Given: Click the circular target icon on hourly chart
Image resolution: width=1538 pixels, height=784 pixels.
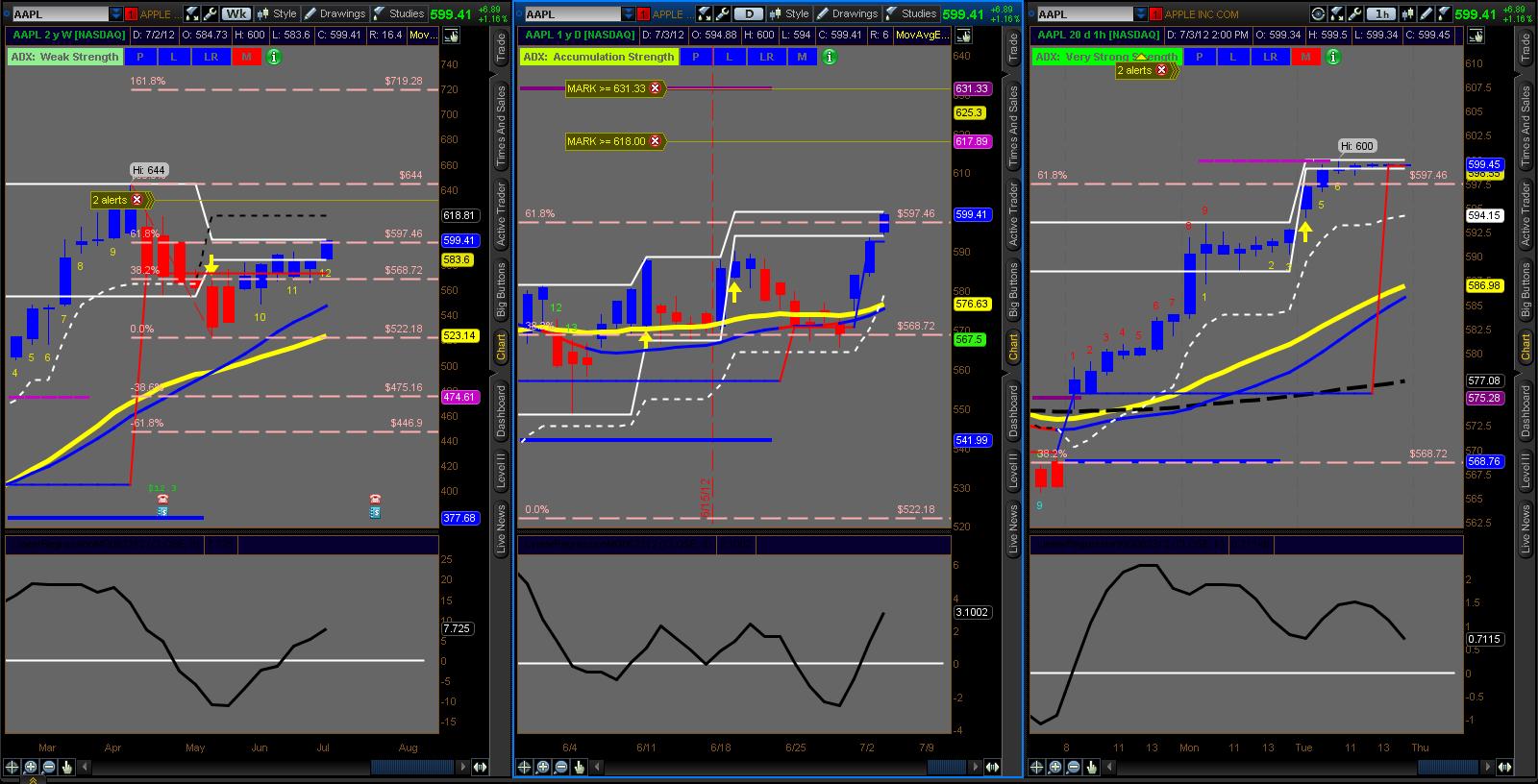Looking at the screenshot, I should click(x=1318, y=14).
